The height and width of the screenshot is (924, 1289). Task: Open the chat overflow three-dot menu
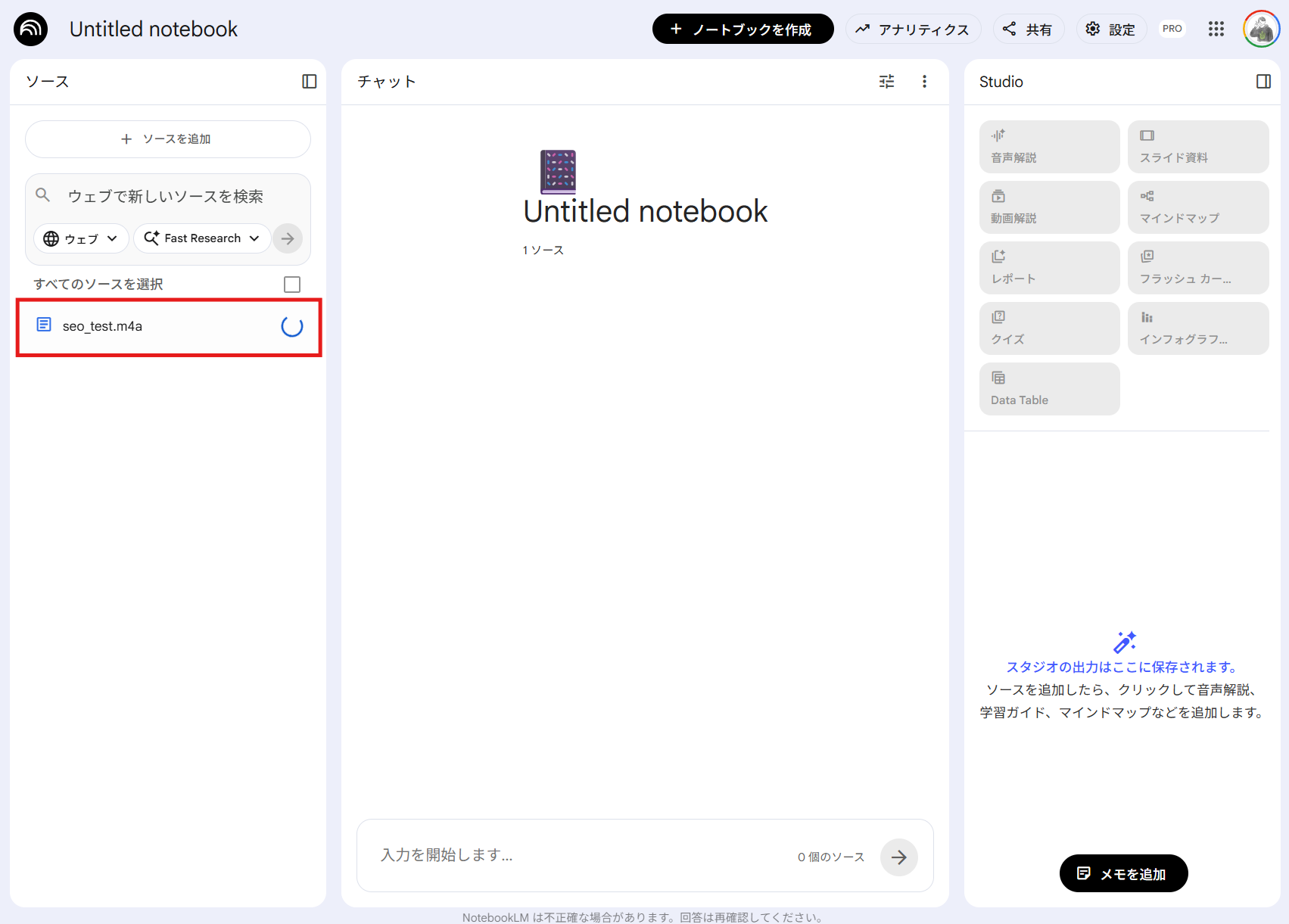924,81
